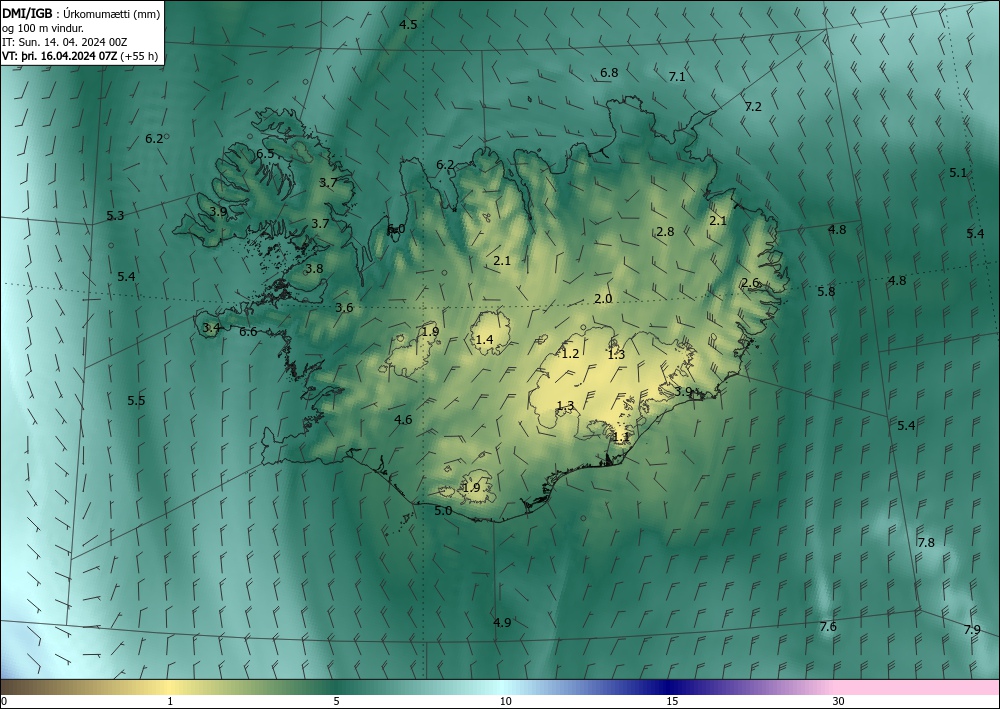Image resolution: width=1000 pixels, height=709 pixels.
Task: Click the 4.5 value on the map
Action: click(408, 25)
